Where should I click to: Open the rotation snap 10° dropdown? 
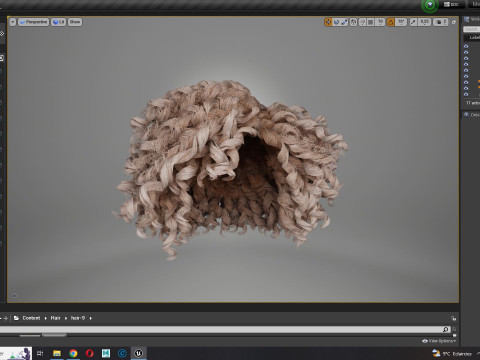pos(401,22)
